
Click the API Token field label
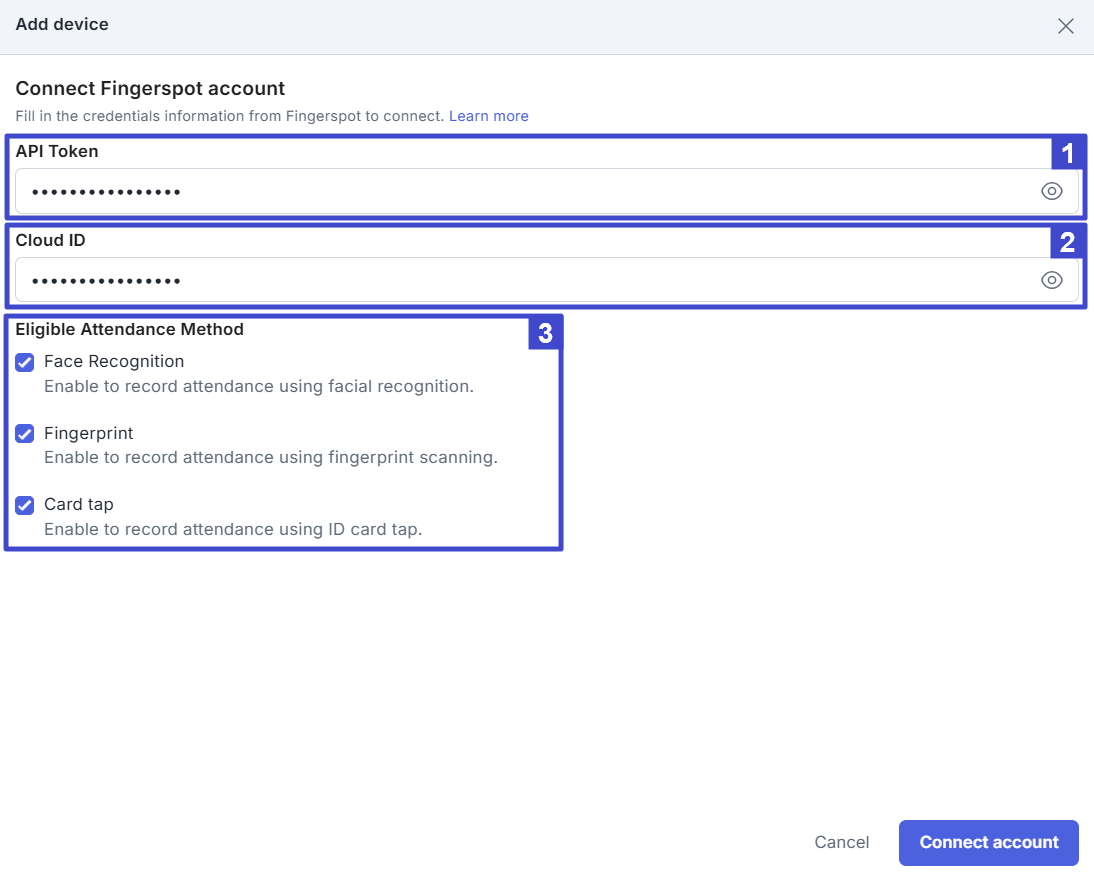pyautogui.click(x=57, y=151)
